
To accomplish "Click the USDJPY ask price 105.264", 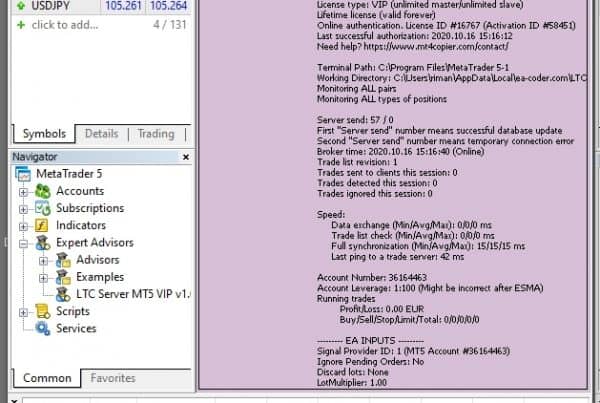I will click(x=168, y=5).
